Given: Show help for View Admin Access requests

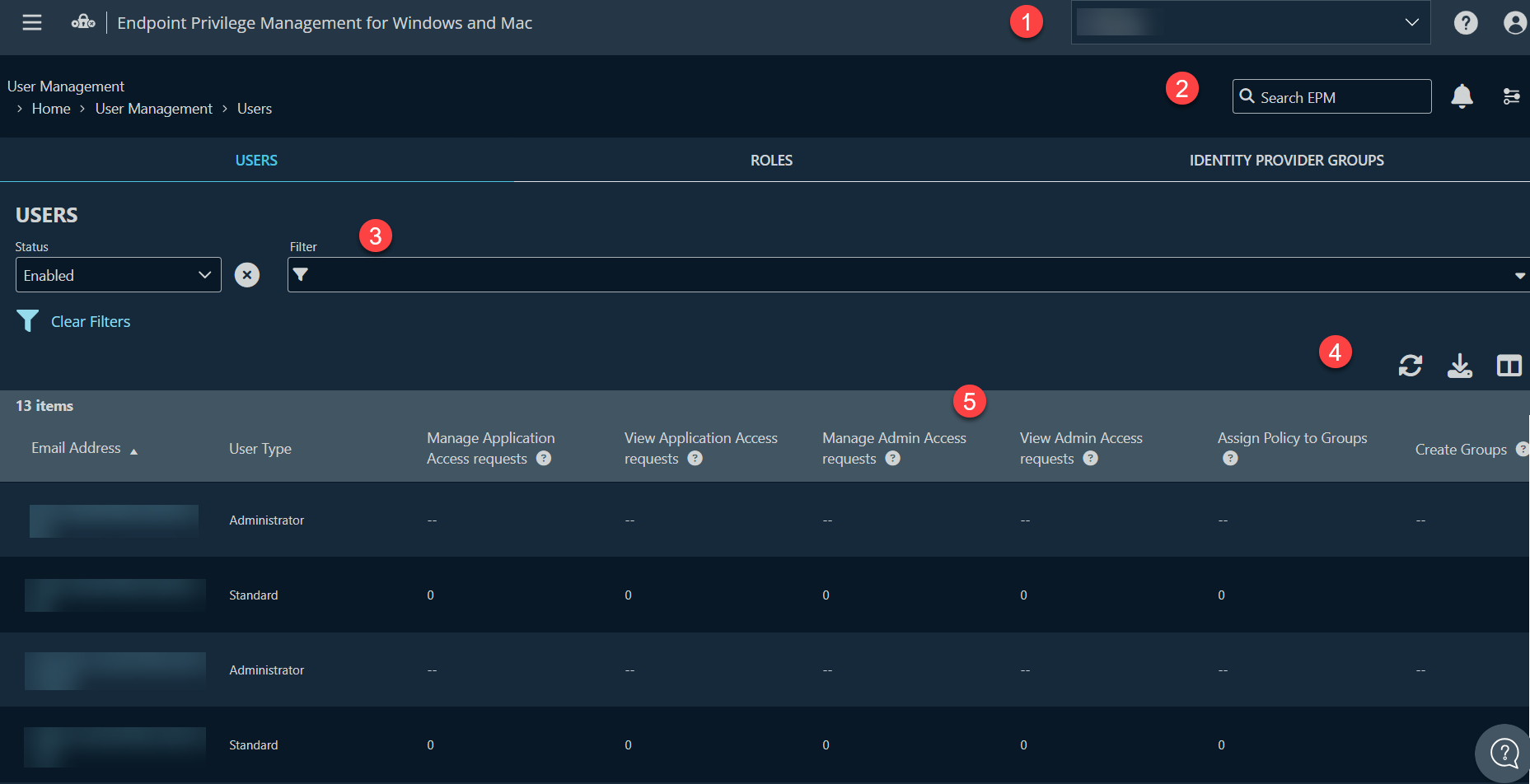Looking at the screenshot, I should point(1090,459).
